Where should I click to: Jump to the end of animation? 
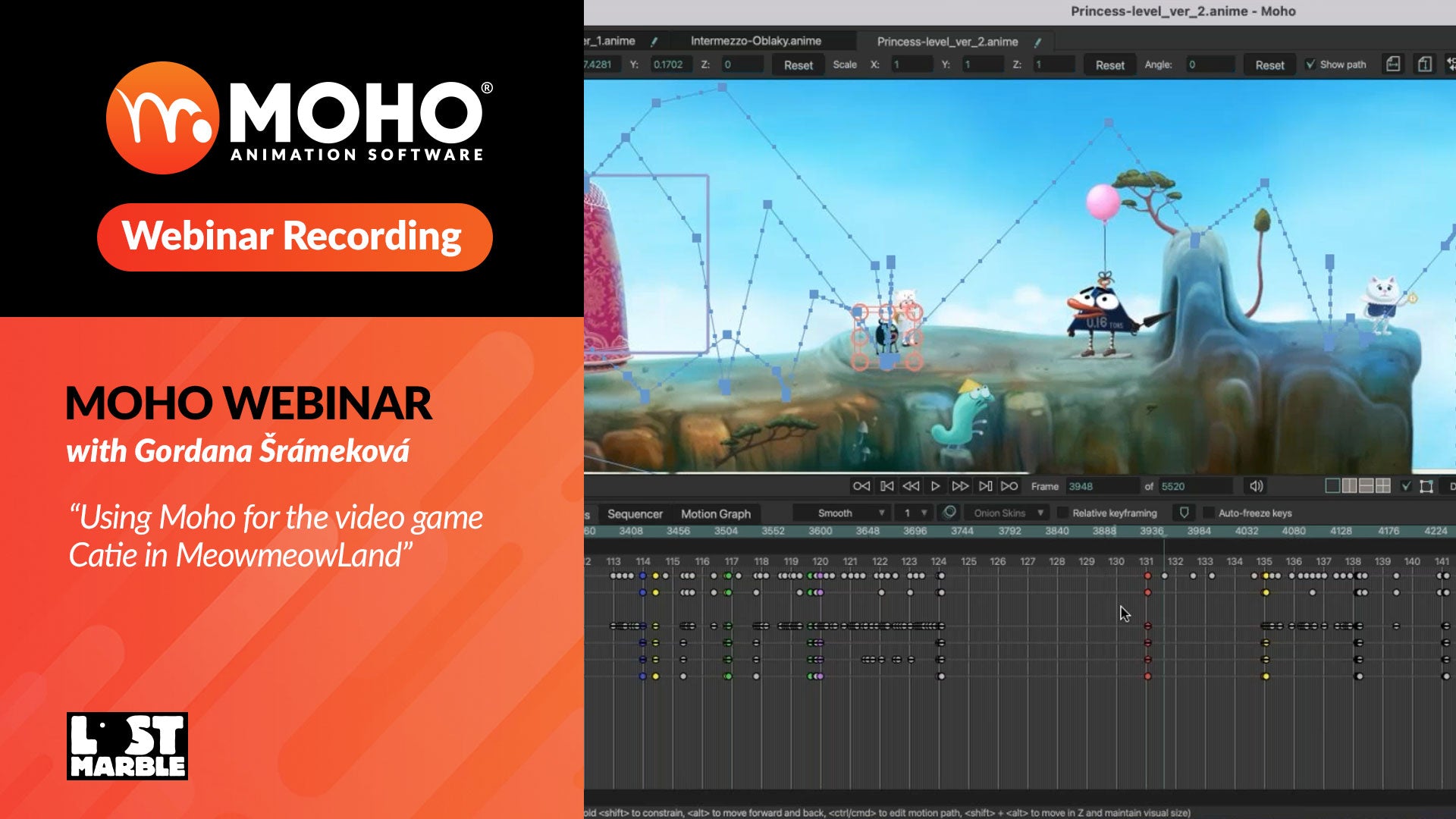(x=1009, y=486)
